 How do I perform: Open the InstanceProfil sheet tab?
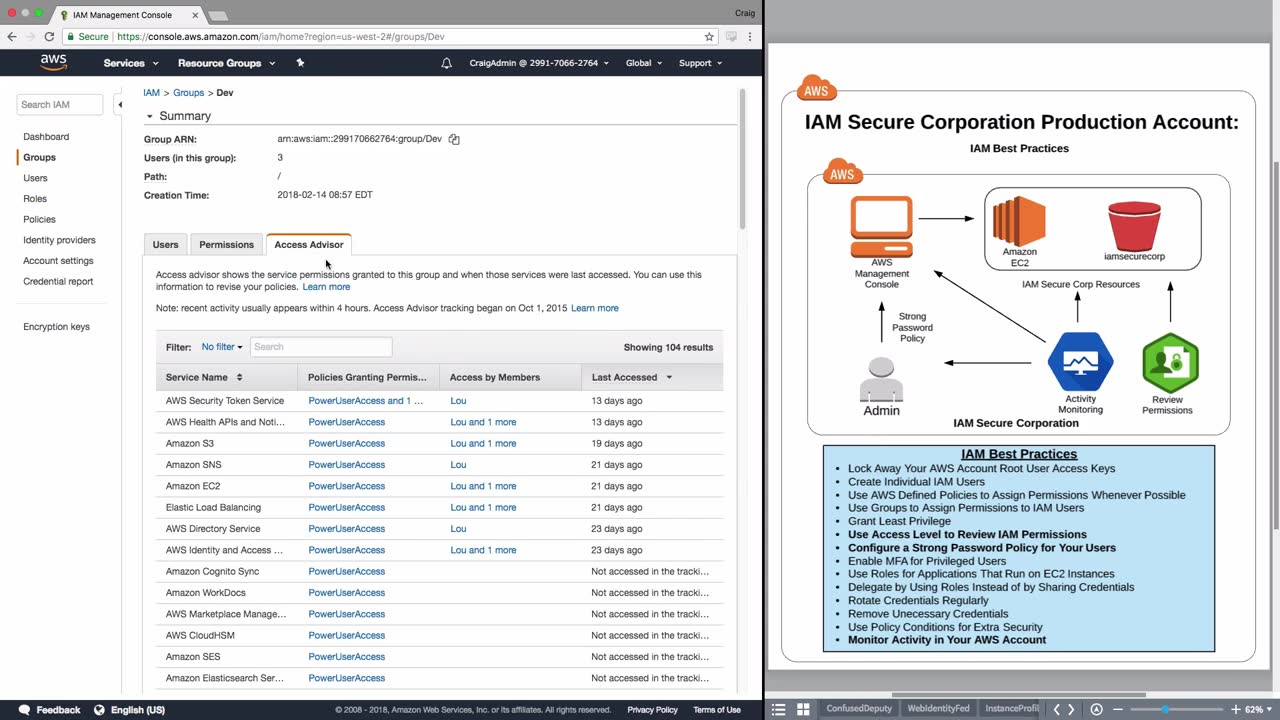tap(1011, 709)
